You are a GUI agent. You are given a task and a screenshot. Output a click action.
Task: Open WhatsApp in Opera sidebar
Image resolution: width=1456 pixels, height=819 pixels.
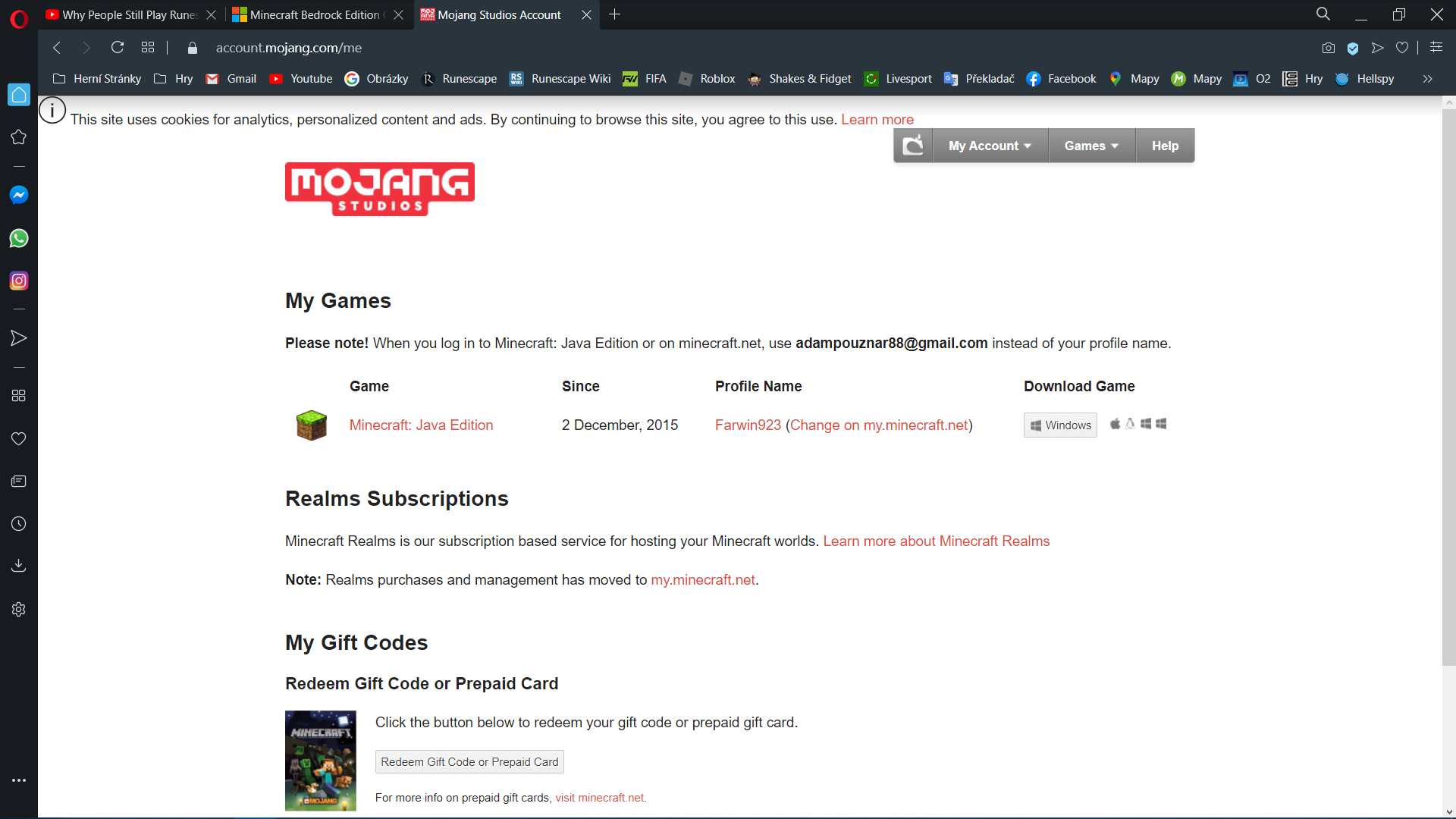19,238
